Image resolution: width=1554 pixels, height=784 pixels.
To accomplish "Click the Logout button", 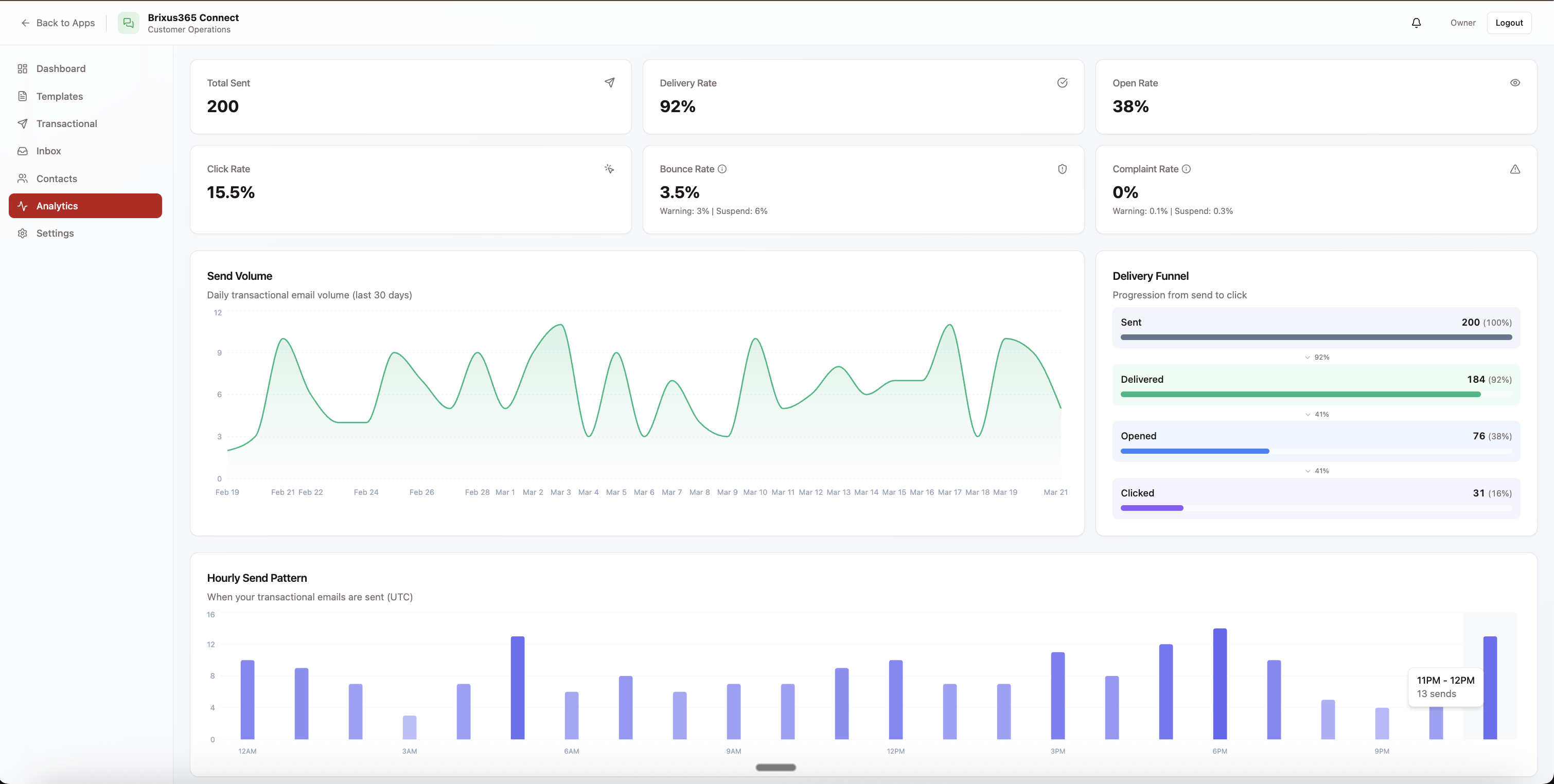I will (x=1509, y=23).
